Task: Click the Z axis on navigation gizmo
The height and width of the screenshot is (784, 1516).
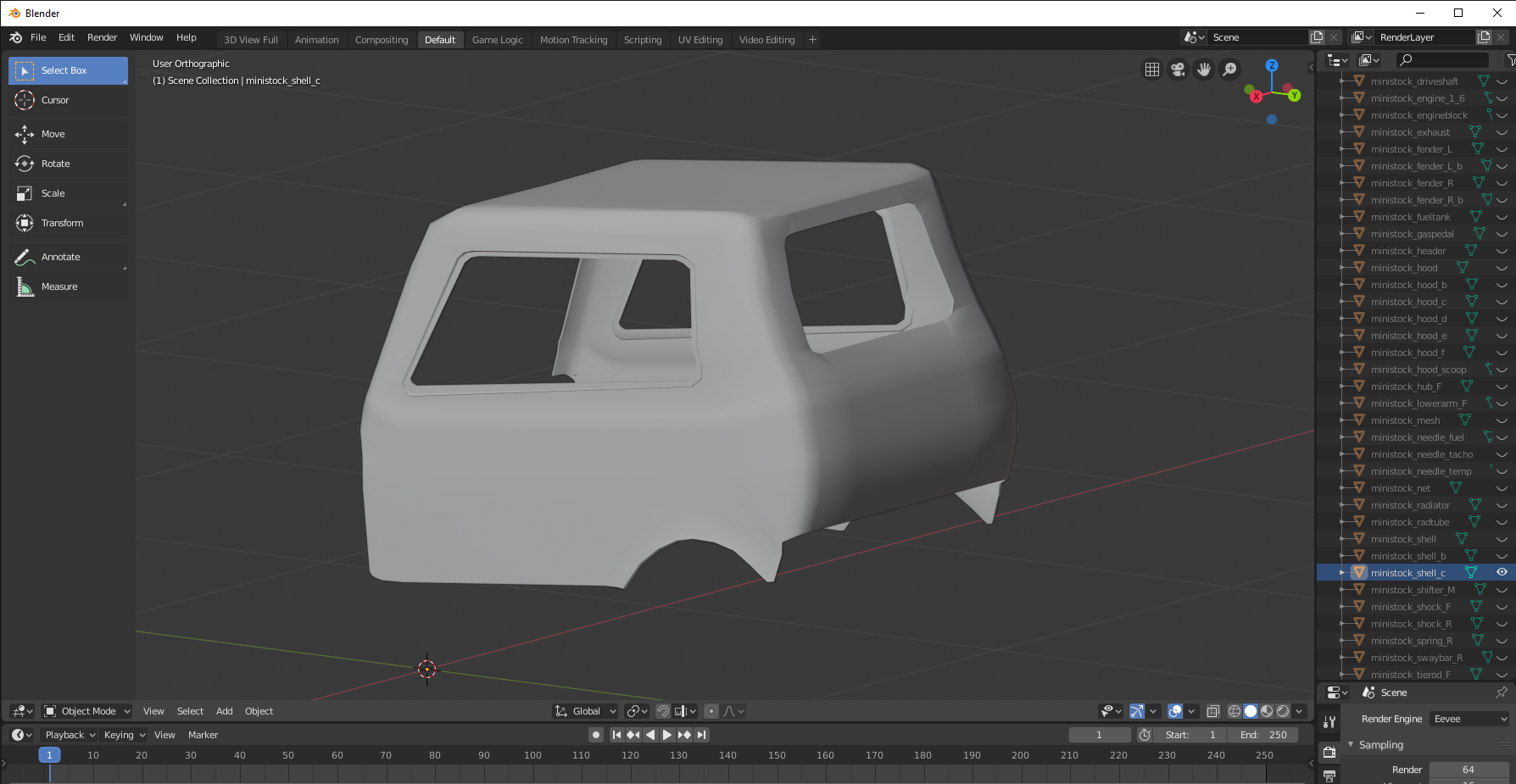Action: click(1272, 65)
